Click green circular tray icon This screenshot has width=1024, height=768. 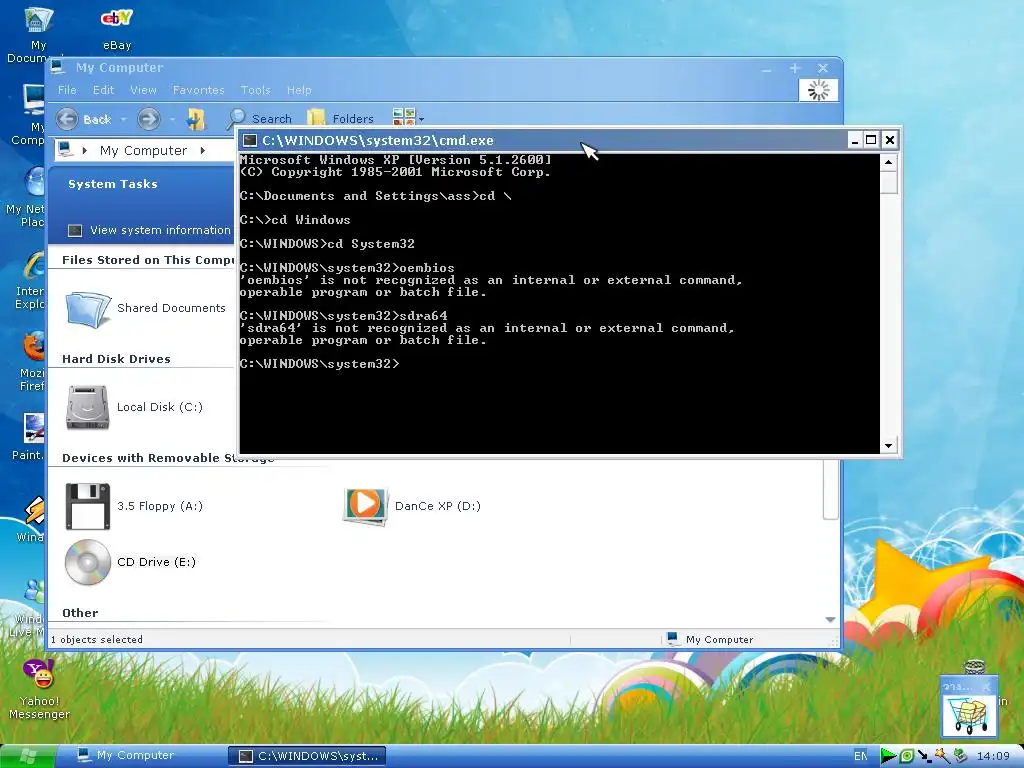906,756
